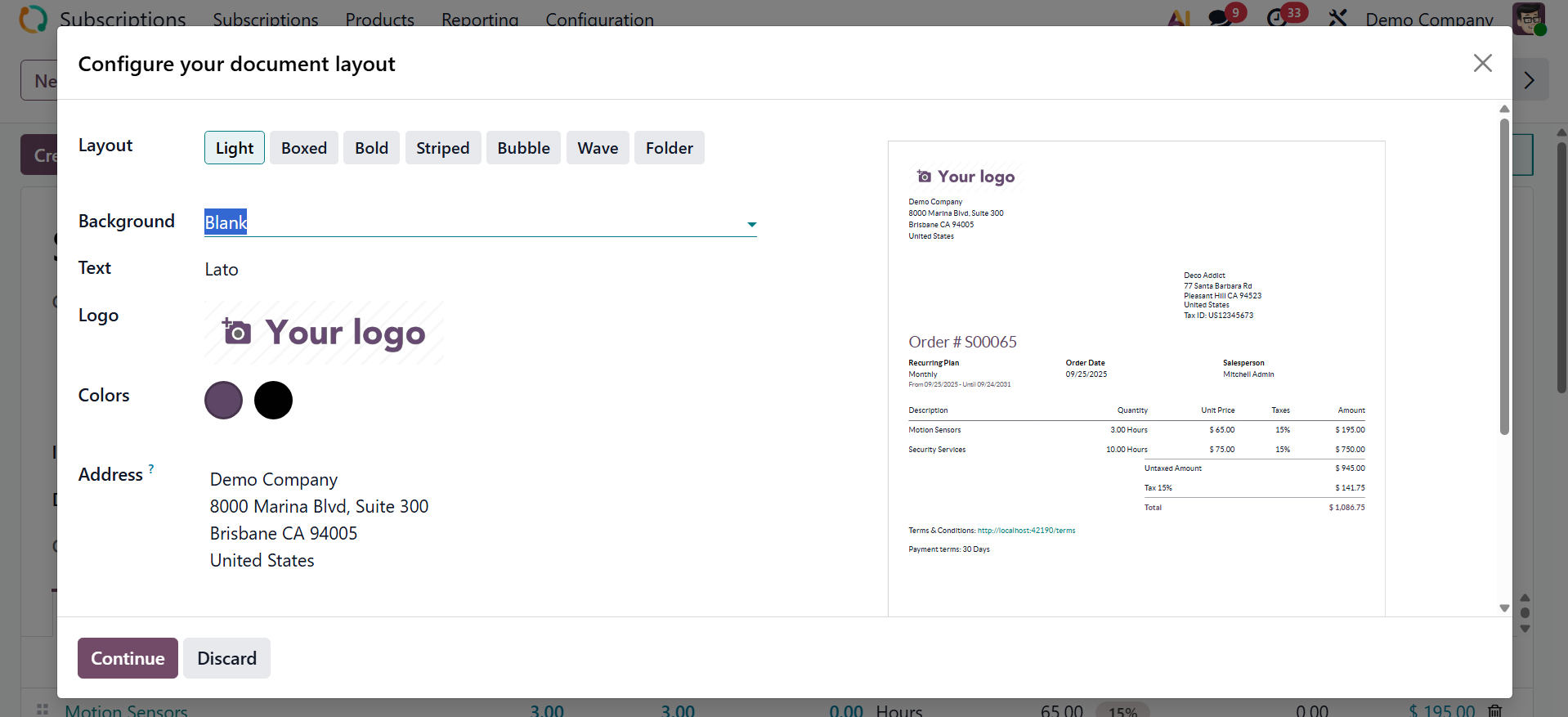Viewport: 1568px width, 717px height.
Task: Go to the next record arrow
Action: pos(1529,80)
